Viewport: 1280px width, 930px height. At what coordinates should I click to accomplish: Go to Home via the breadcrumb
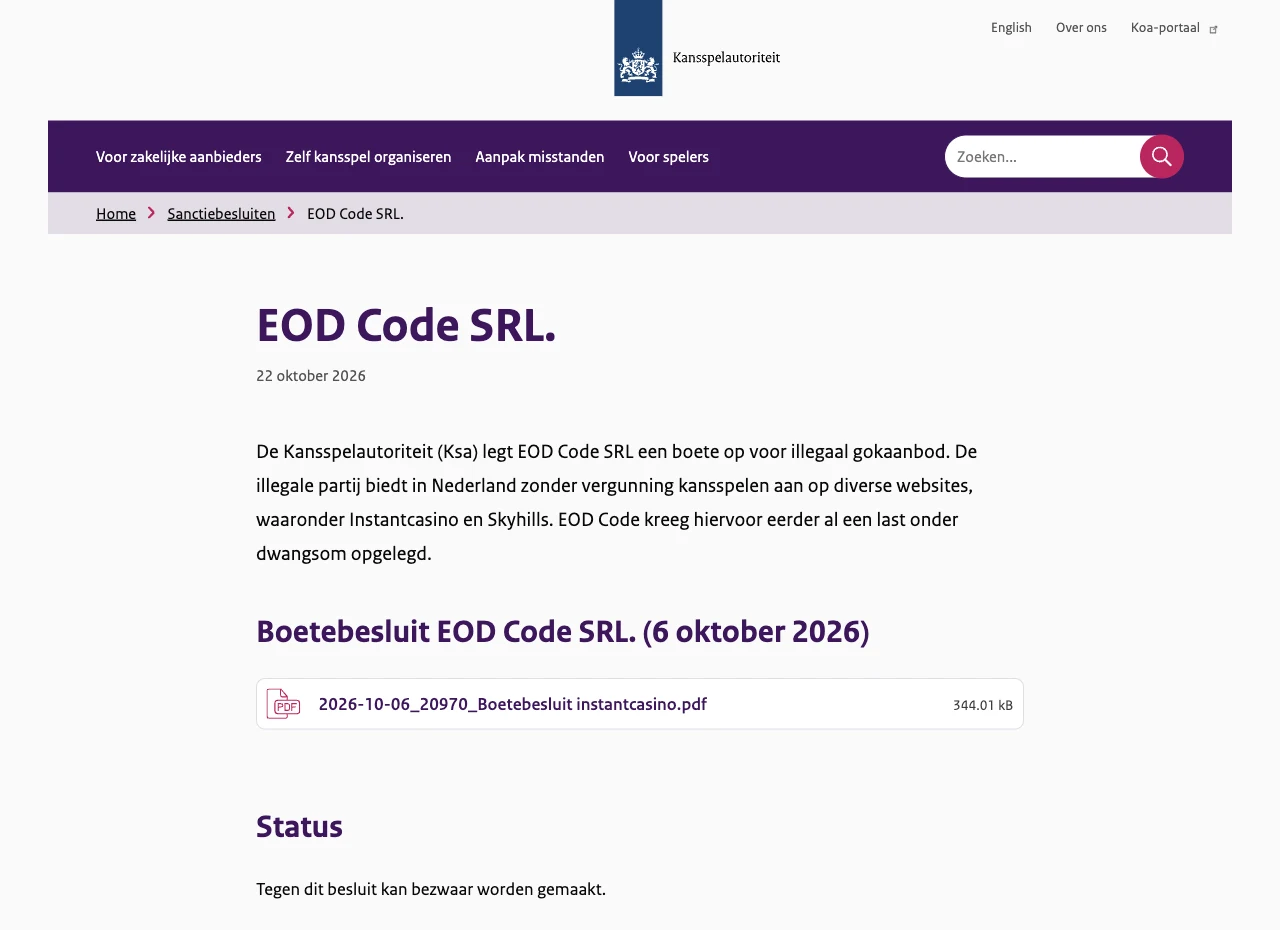pyautogui.click(x=116, y=213)
